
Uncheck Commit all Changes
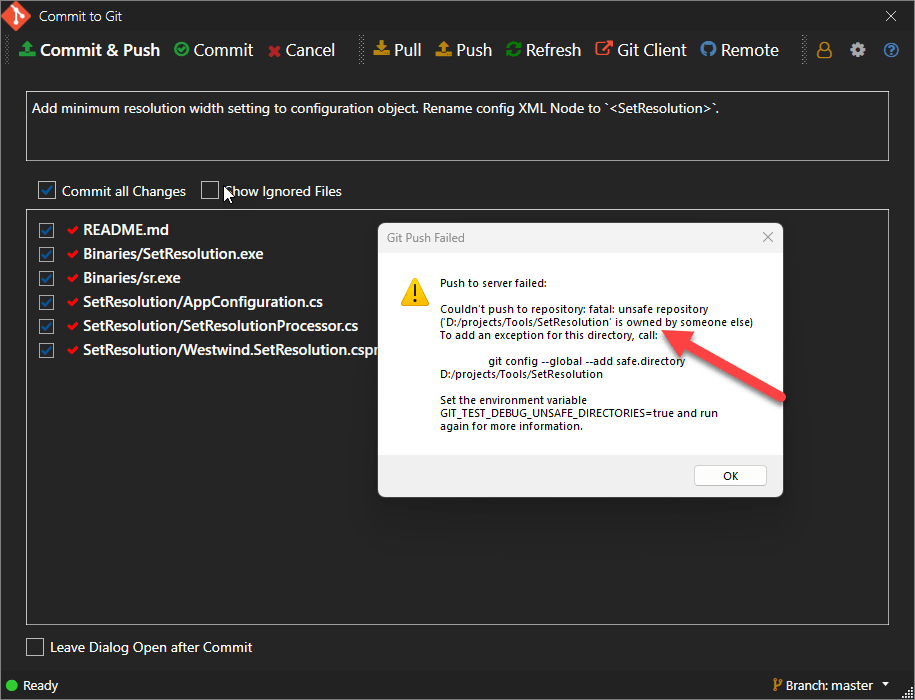point(45,190)
